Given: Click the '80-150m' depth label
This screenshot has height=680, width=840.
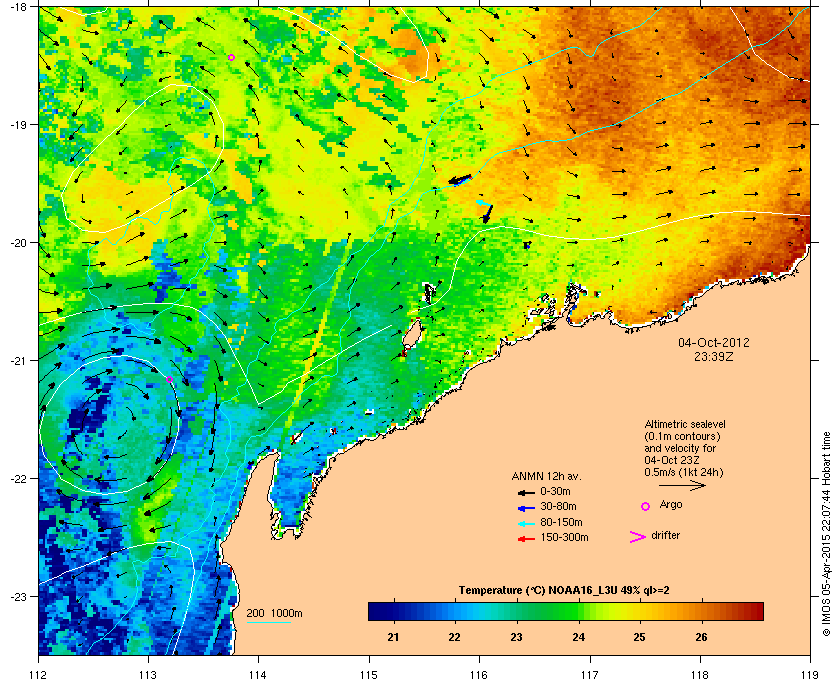Looking at the screenshot, I should click(x=561, y=522).
